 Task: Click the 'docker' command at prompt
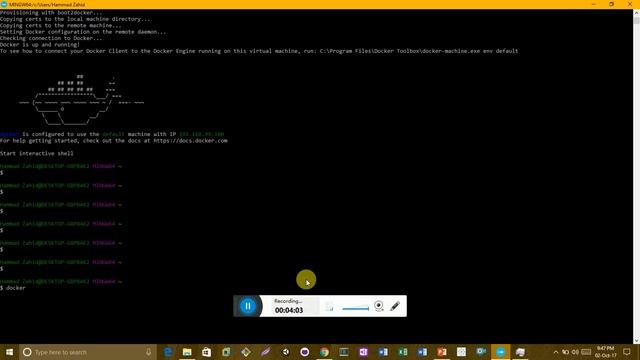pos(16,288)
